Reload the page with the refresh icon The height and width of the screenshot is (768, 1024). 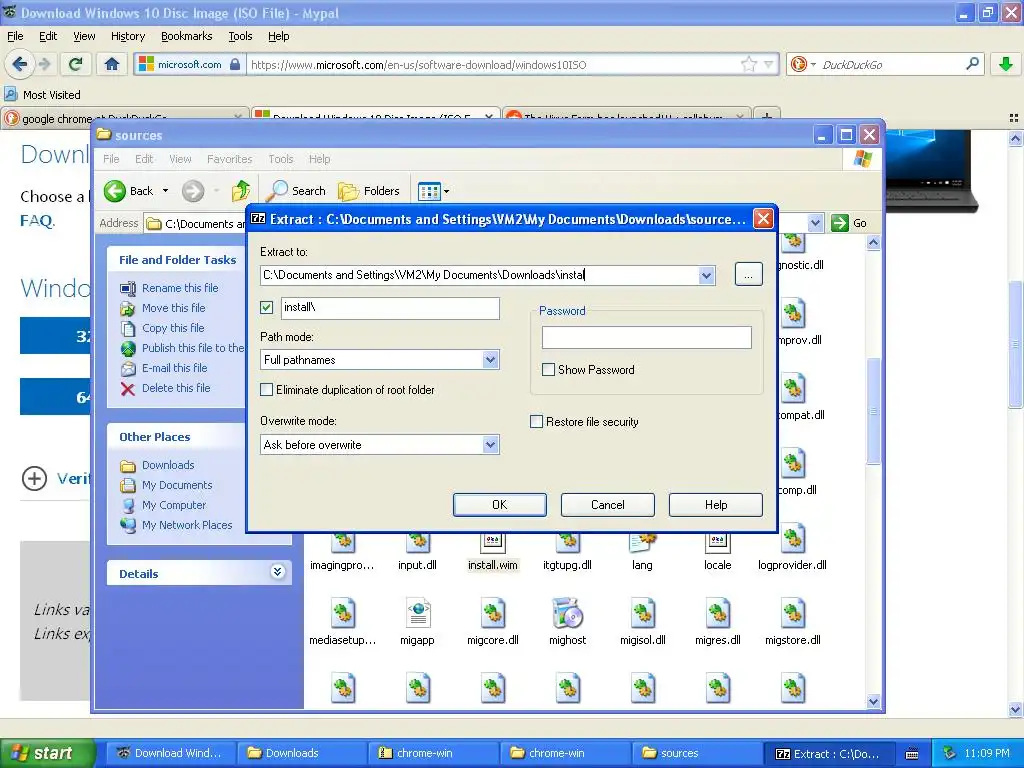[76, 64]
